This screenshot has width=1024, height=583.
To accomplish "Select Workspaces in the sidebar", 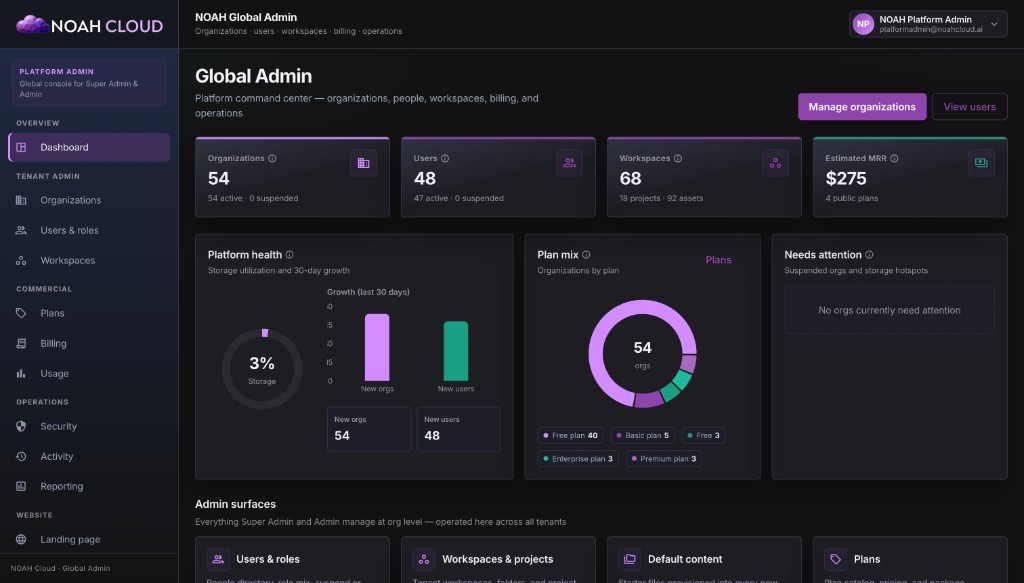I will tap(89, 260).
